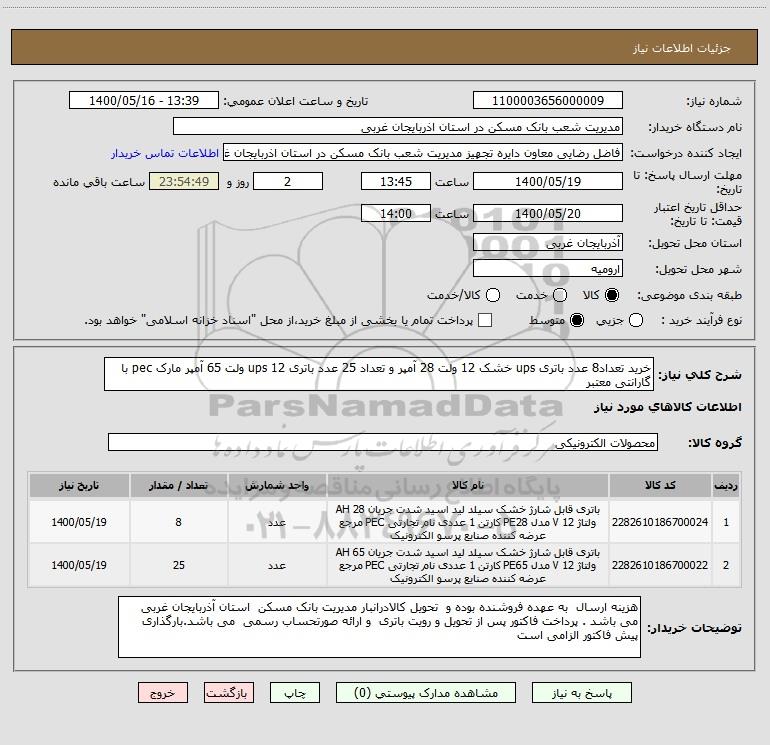Click 'اطلاعات کالاهای مورد نیاز' section heading
This screenshot has width=770, height=745.
(x=668, y=407)
